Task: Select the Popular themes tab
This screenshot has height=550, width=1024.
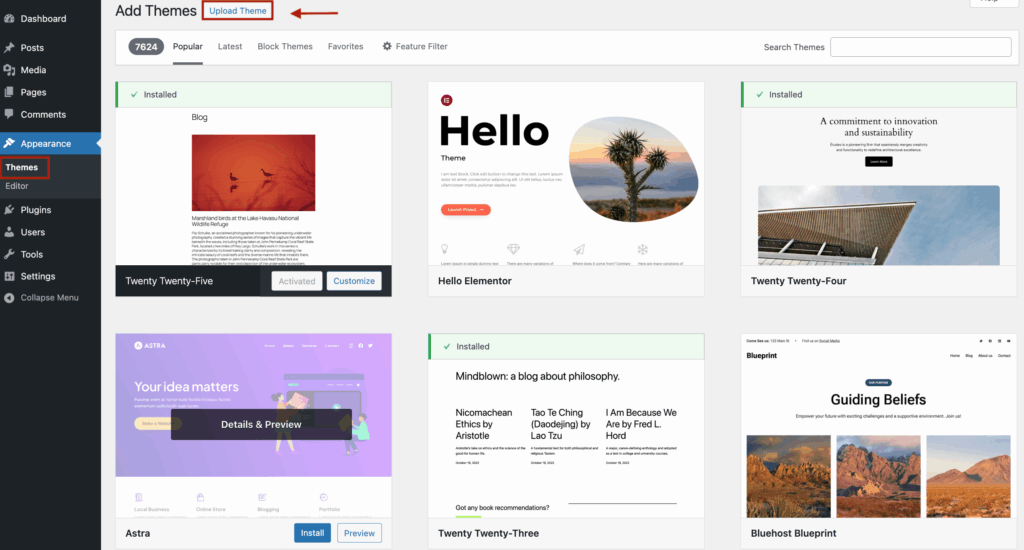Action: 187,46
